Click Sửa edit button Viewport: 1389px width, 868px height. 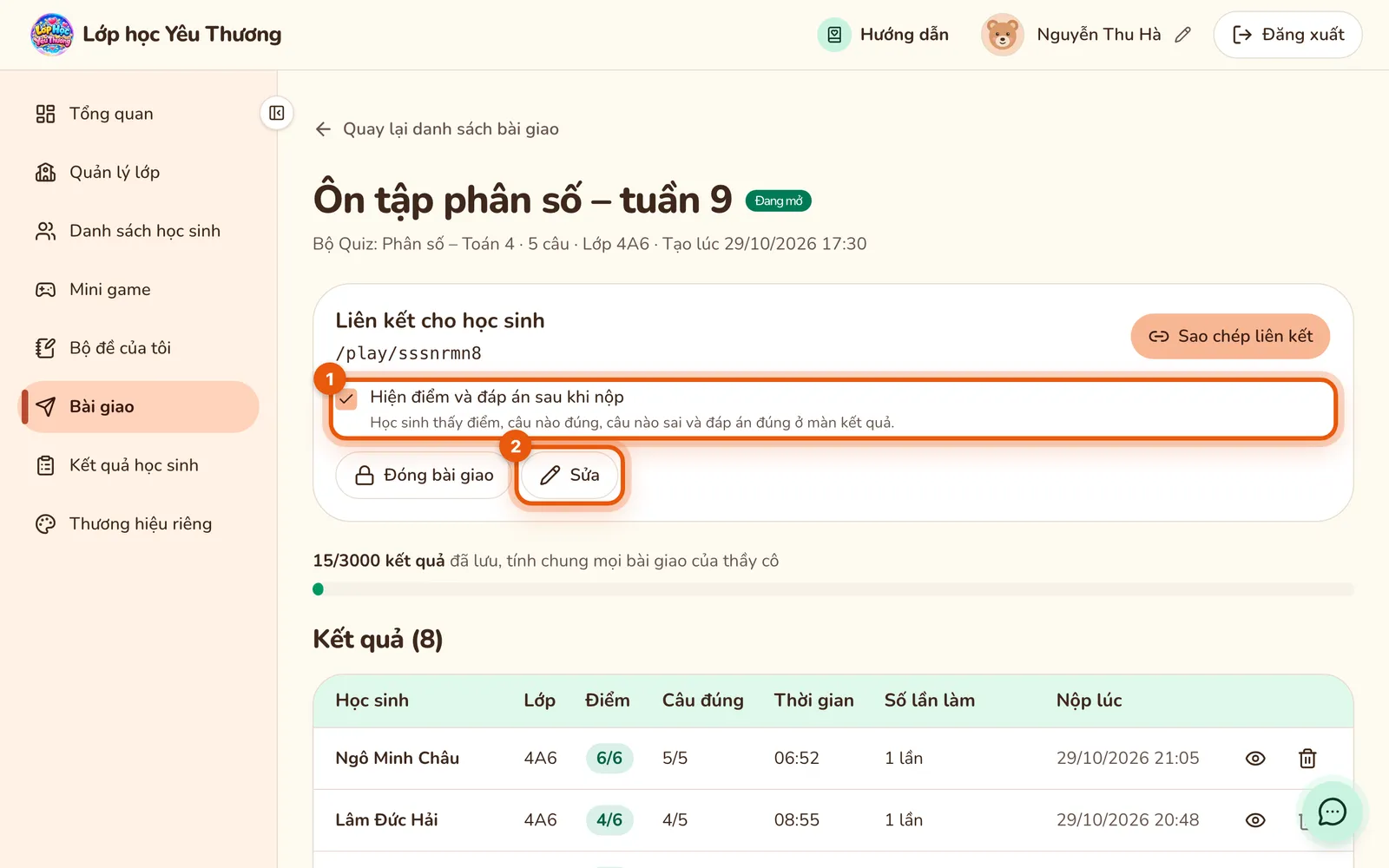569,475
